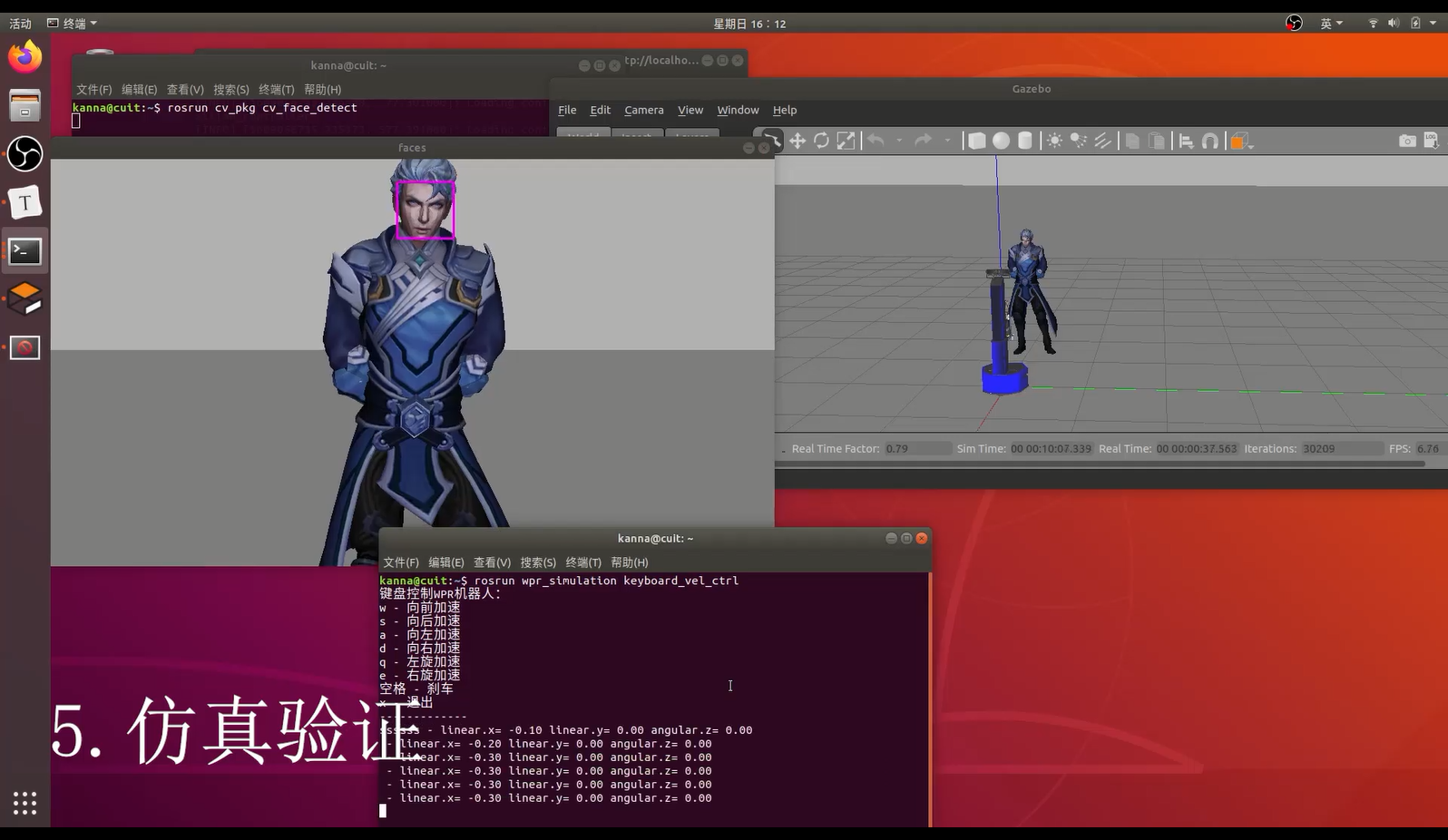Add a point light in Gazebo
The image size is (1448, 840).
1054,141
